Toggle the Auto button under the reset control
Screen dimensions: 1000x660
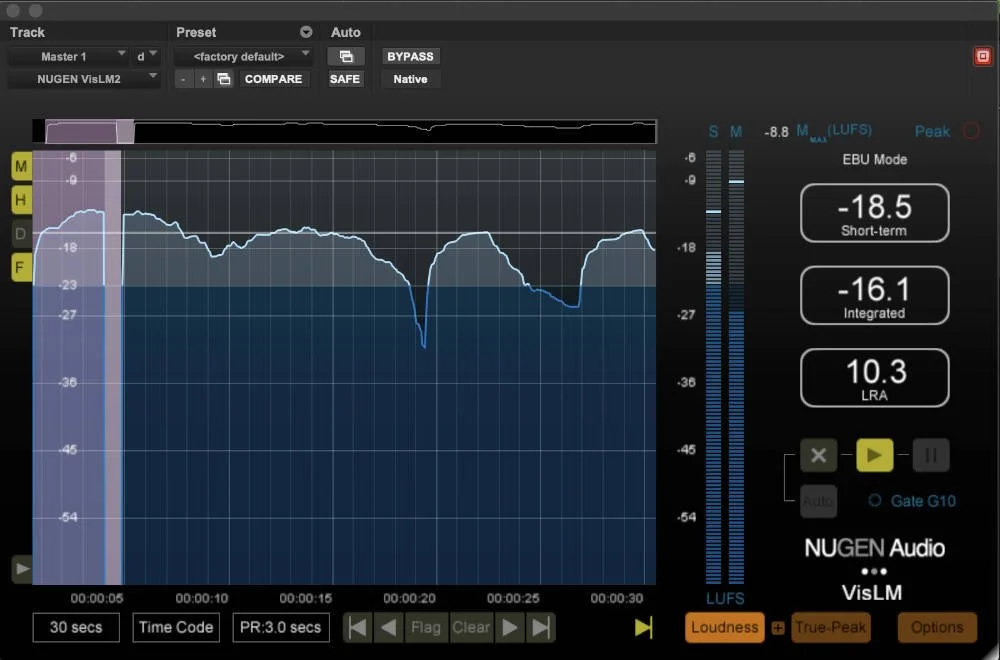coord(819,501)
